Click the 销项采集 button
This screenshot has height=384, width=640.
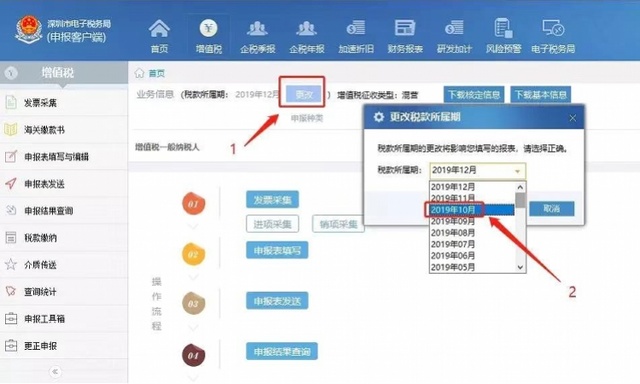pos(338,224)
